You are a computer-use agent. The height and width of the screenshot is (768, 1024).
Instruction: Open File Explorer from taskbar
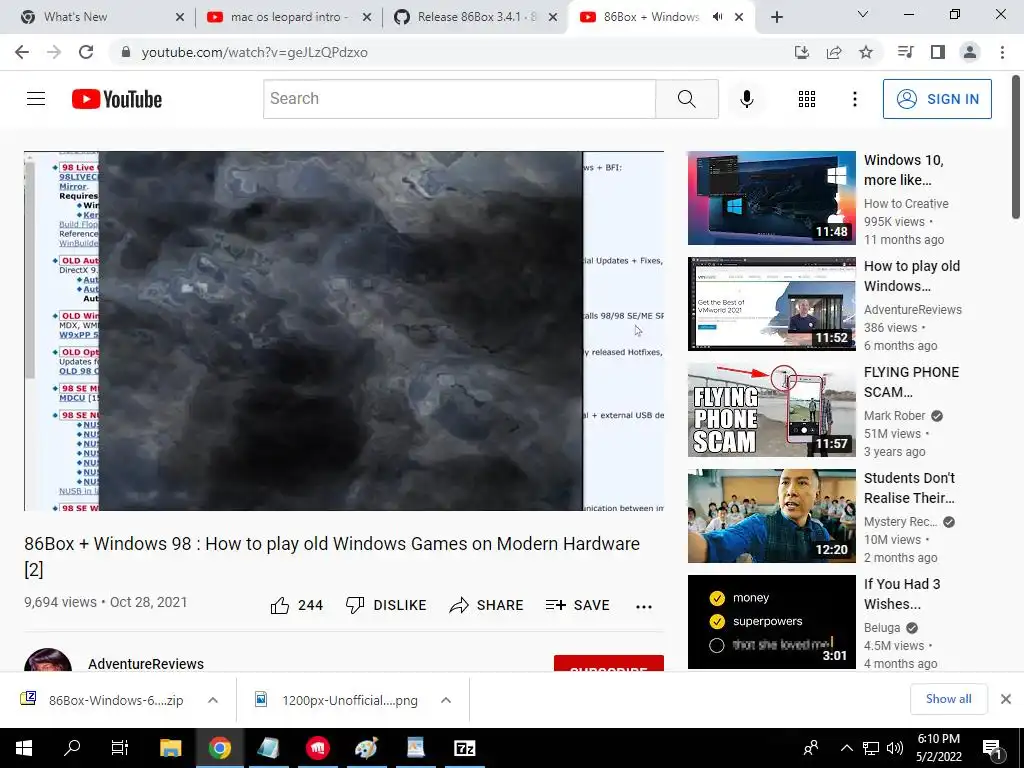click(170, 748)
